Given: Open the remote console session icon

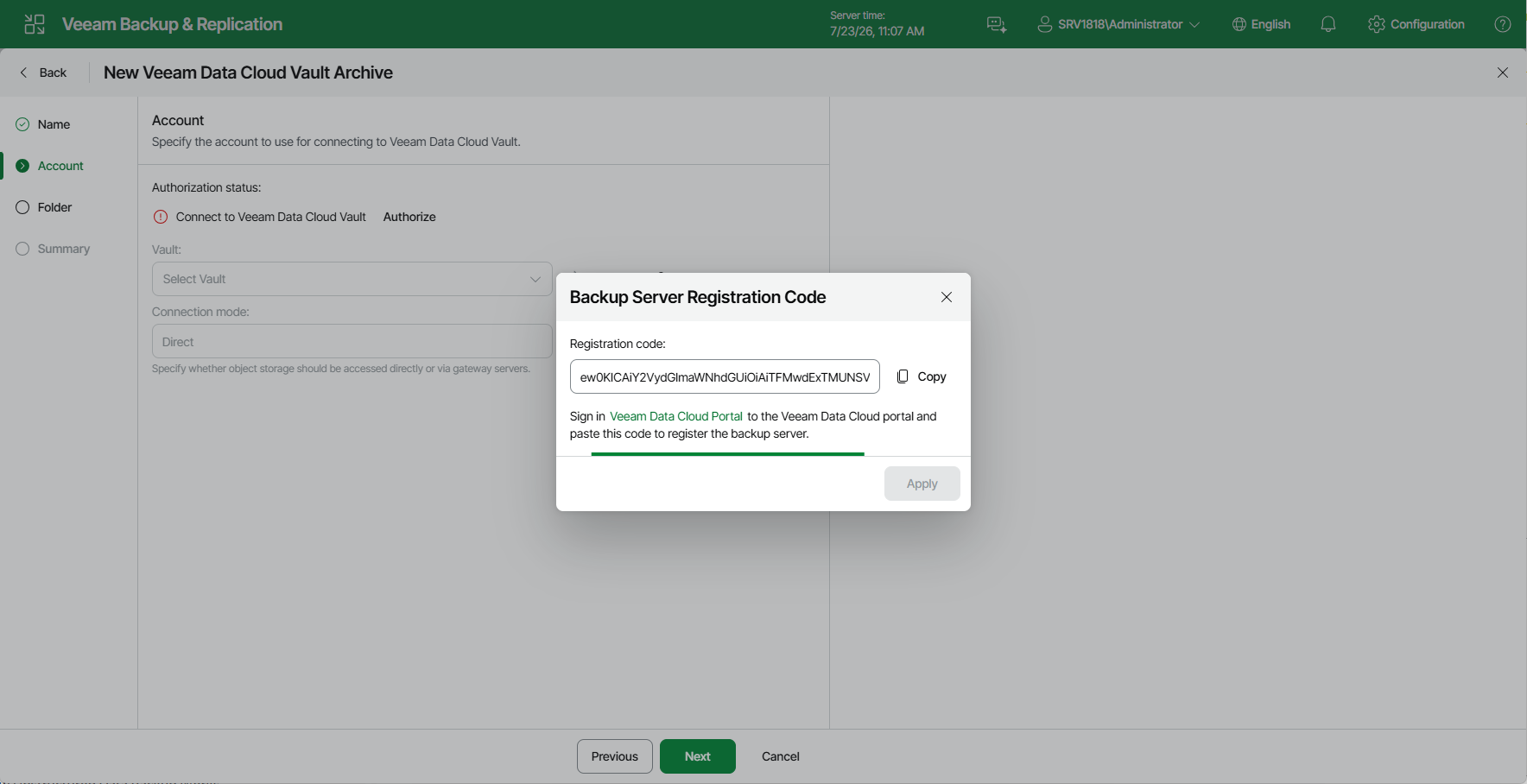Looking at the screenshot, I should [x=997, y=24].
